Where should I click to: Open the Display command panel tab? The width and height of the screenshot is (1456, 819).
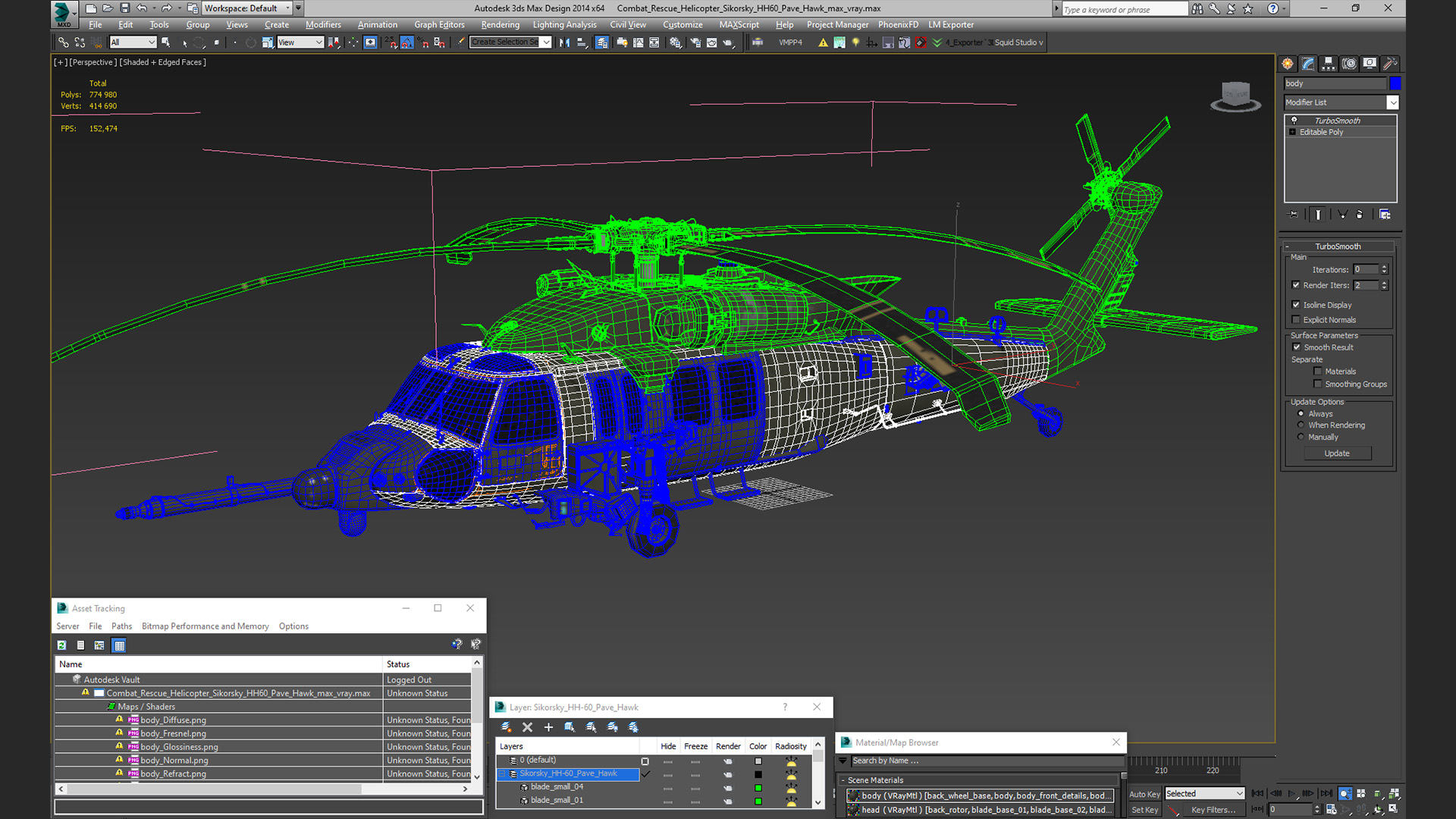pyautogui.click(x=1370, y=64)
